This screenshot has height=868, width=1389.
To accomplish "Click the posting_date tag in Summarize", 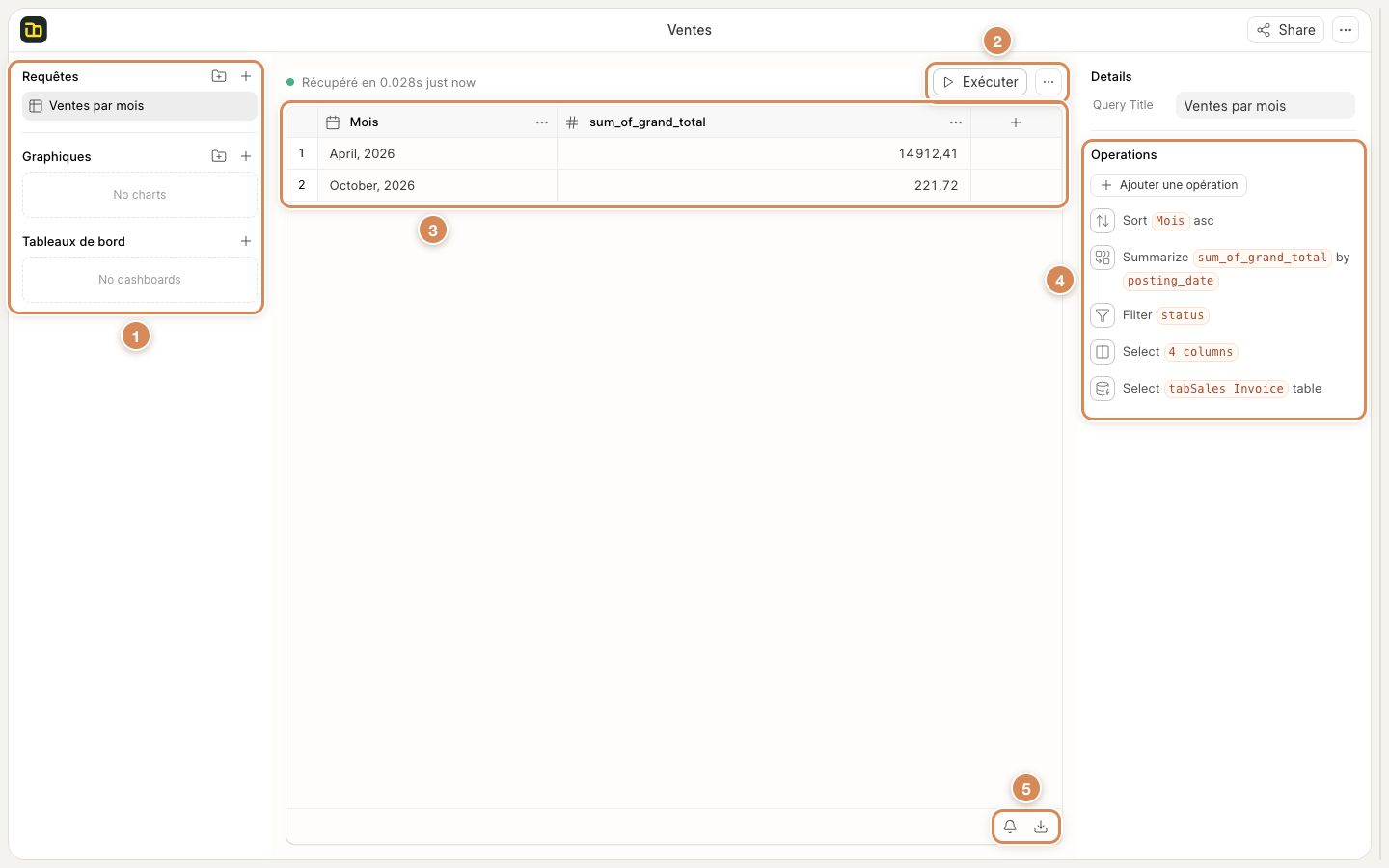I will (x=1171, y=281).
